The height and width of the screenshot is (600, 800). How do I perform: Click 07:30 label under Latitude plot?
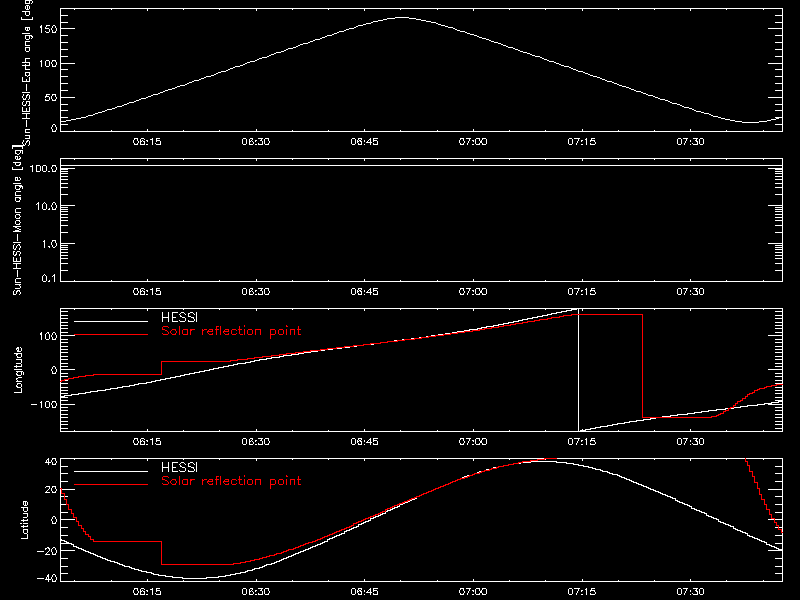[690, 591]
